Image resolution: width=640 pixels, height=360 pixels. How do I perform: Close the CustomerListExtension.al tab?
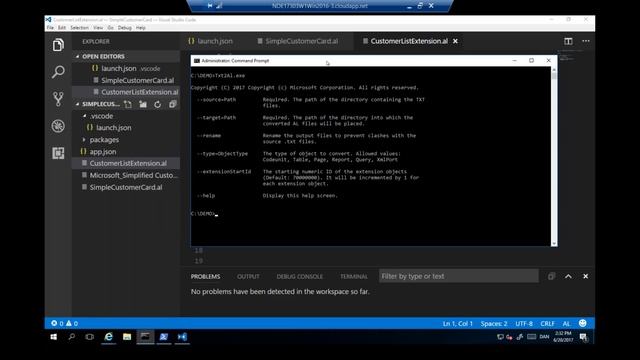tap(456, 41)
